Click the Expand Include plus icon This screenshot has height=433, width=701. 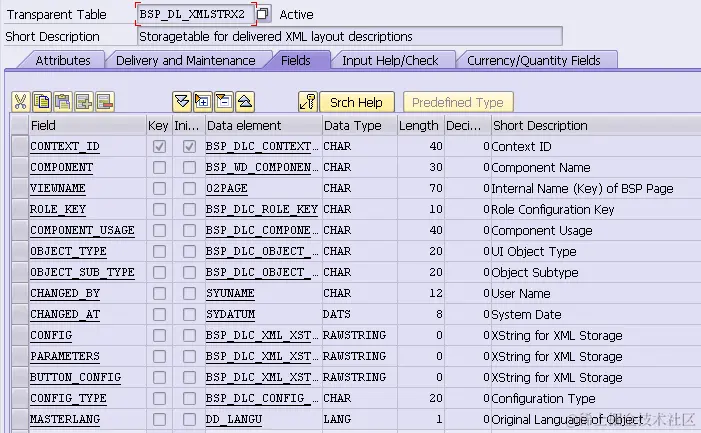(203, 102)
